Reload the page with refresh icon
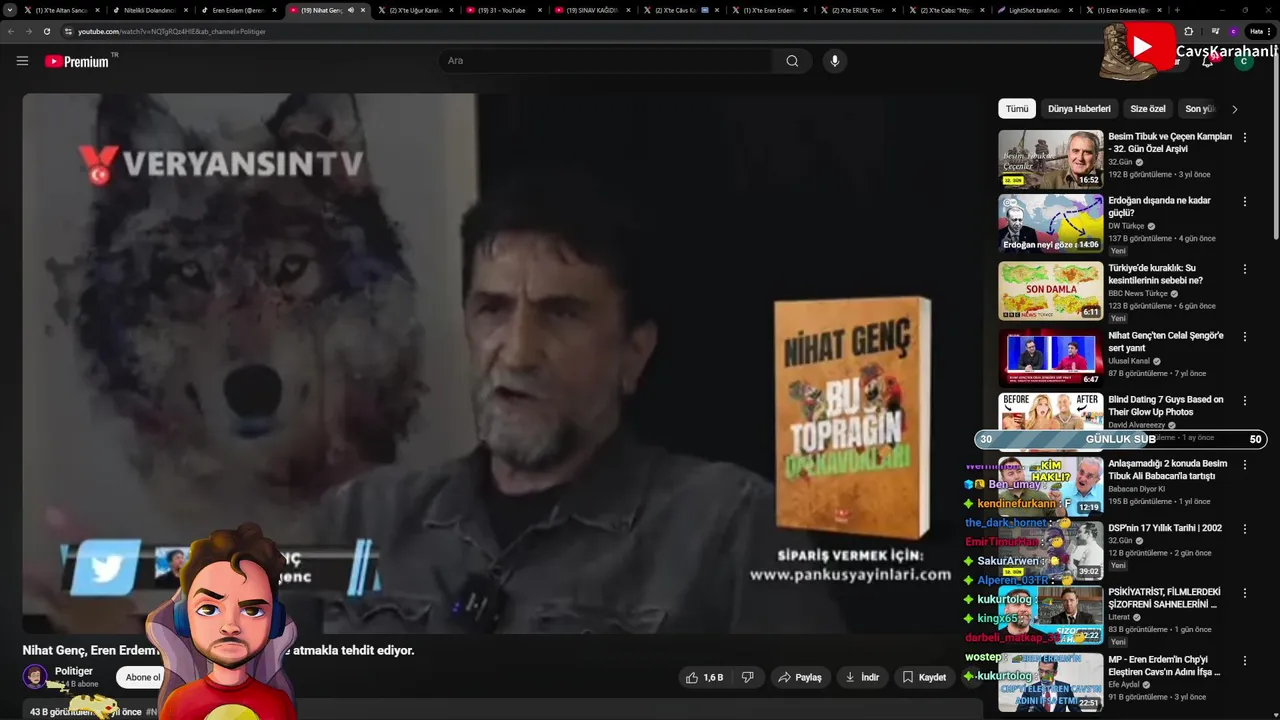This screenshot has height=720, width=1280. tap(46, 31)
